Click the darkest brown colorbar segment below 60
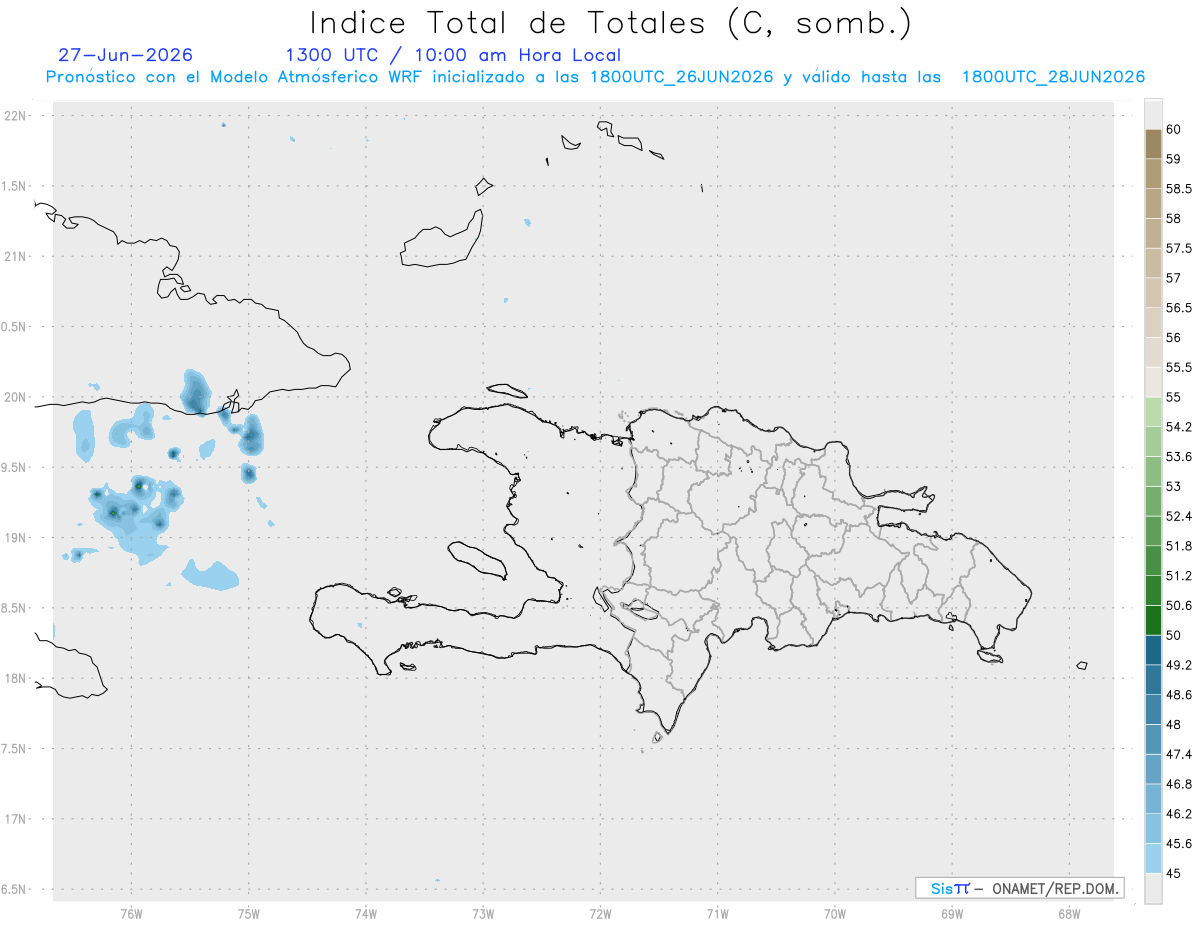Image resolution: width=1200 pixels, height=927 pixels. tap(1153, 144)
